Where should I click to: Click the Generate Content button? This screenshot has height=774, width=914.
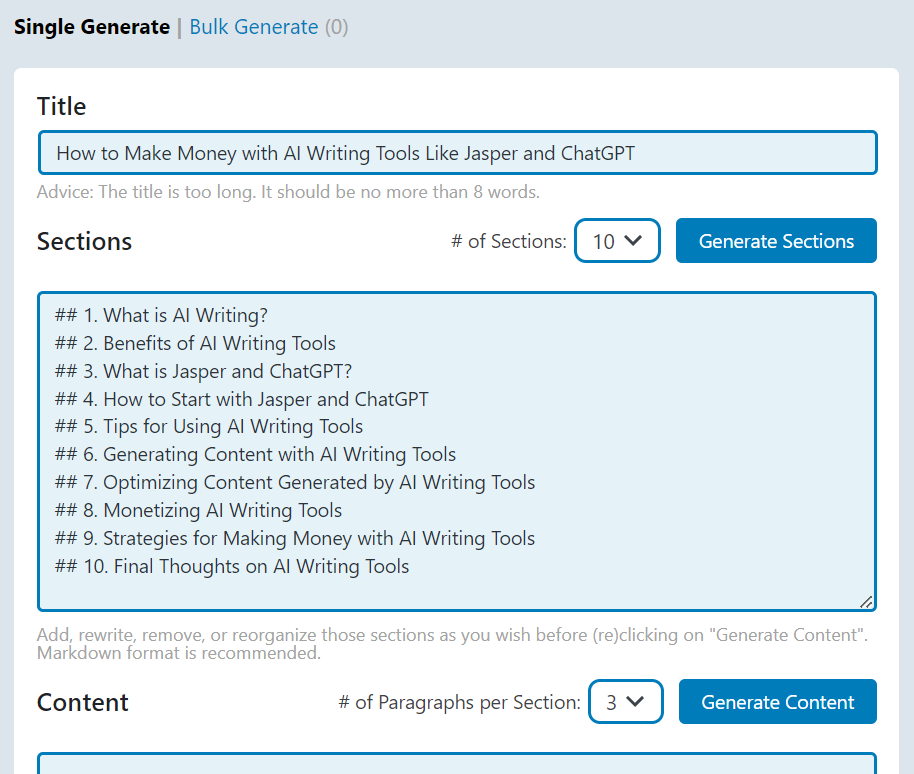coord(778,702)
